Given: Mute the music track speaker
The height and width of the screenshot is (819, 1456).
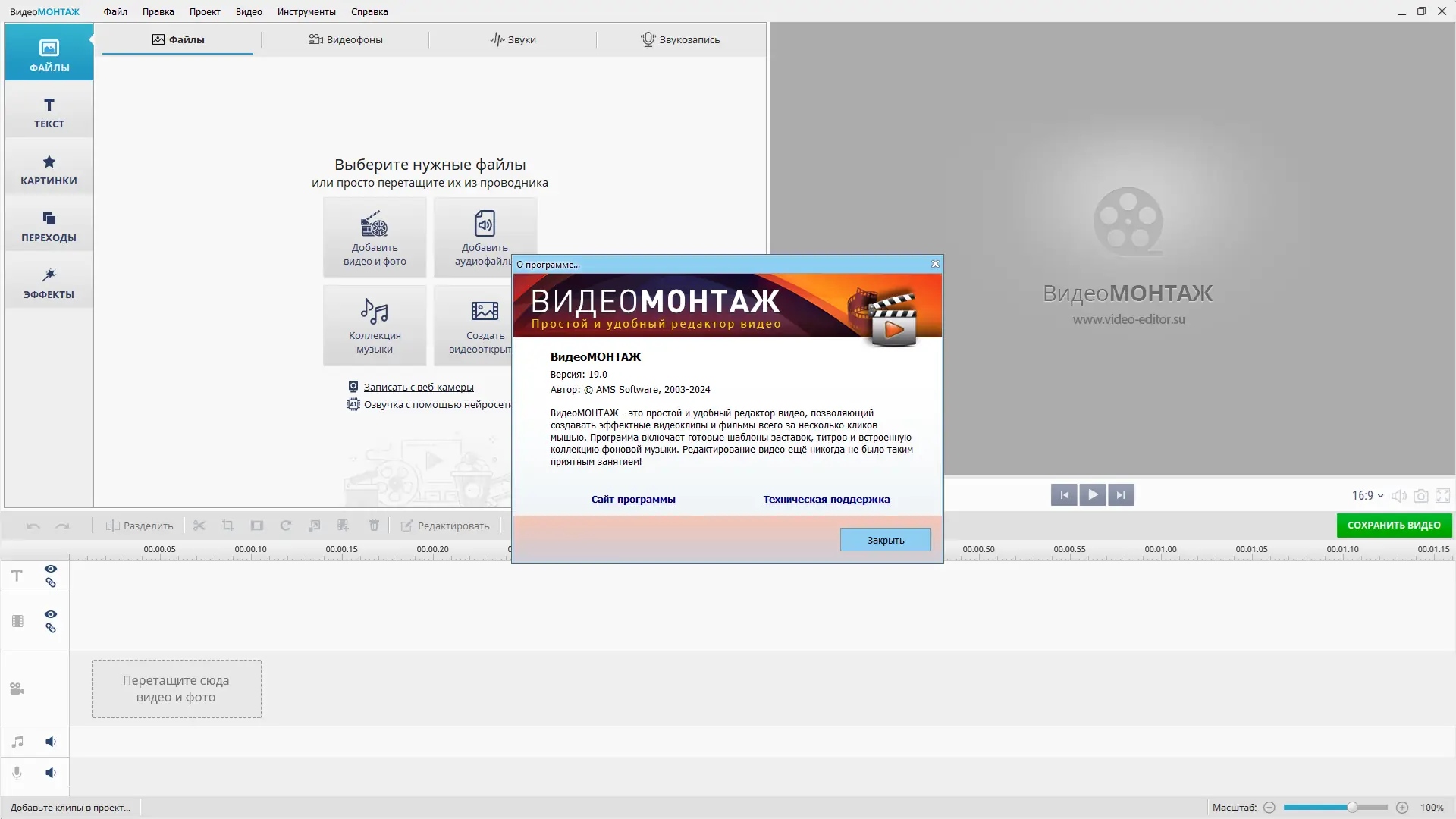Looking at the screenshot, I should coord(51,742).
